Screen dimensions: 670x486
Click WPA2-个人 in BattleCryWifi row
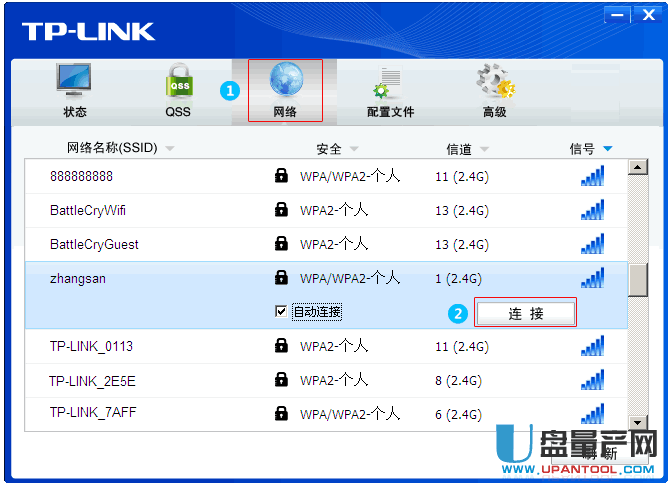pos(334,210)
